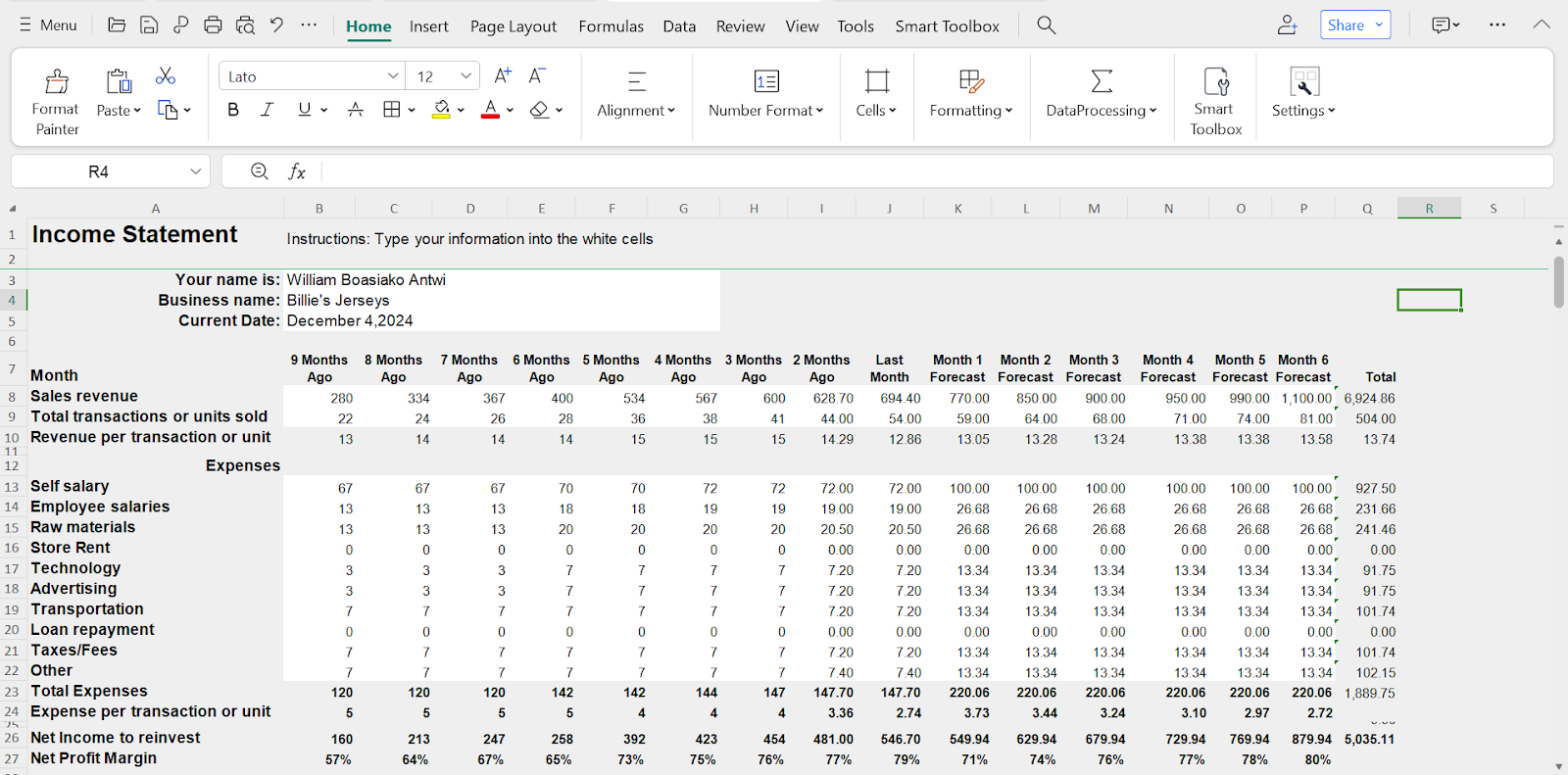The width and height of the screenshot is (1568, 775).
Task: Decrease font size icon
Action: pos(537,76)
